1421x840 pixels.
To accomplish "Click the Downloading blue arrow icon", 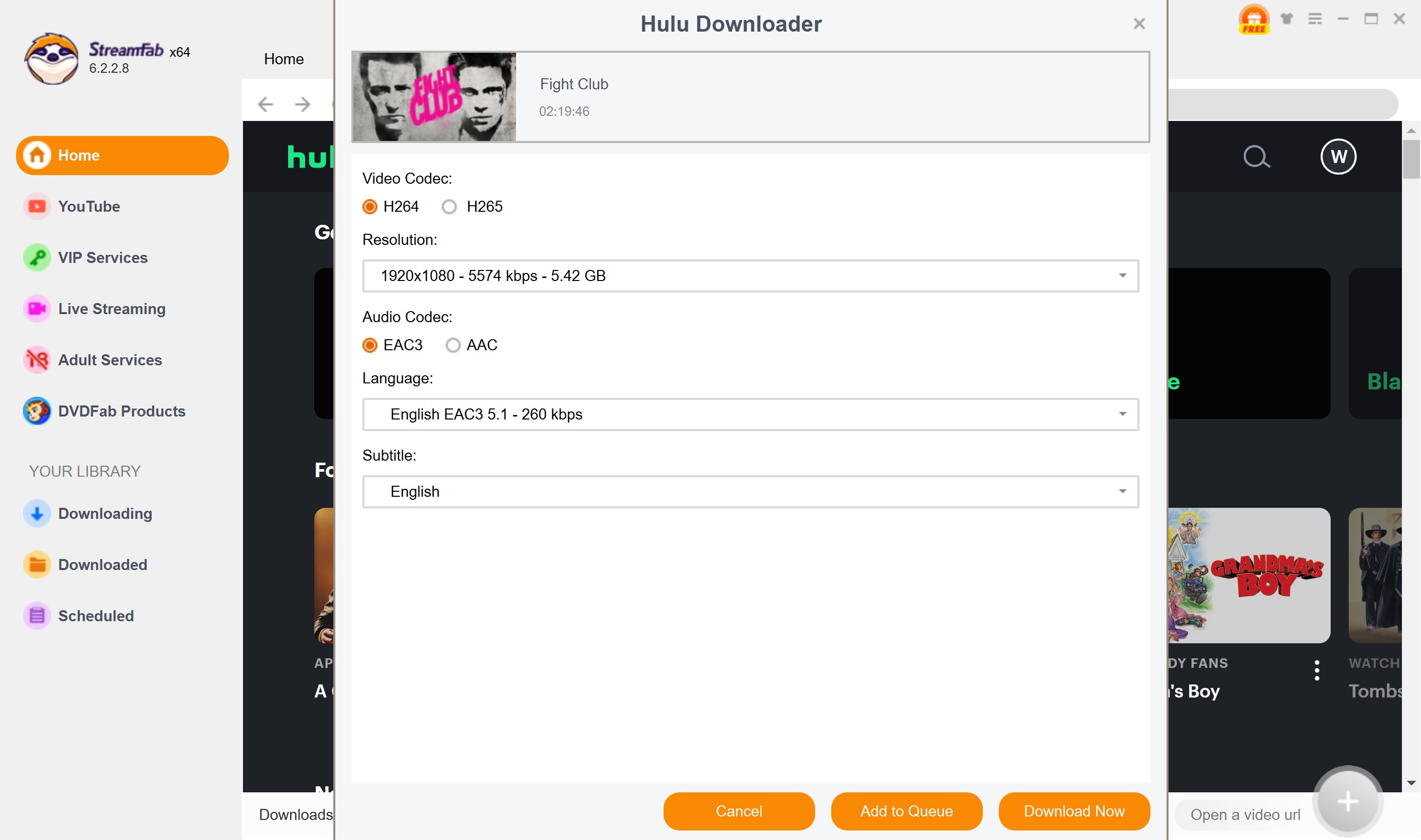I will click(37, 513).
